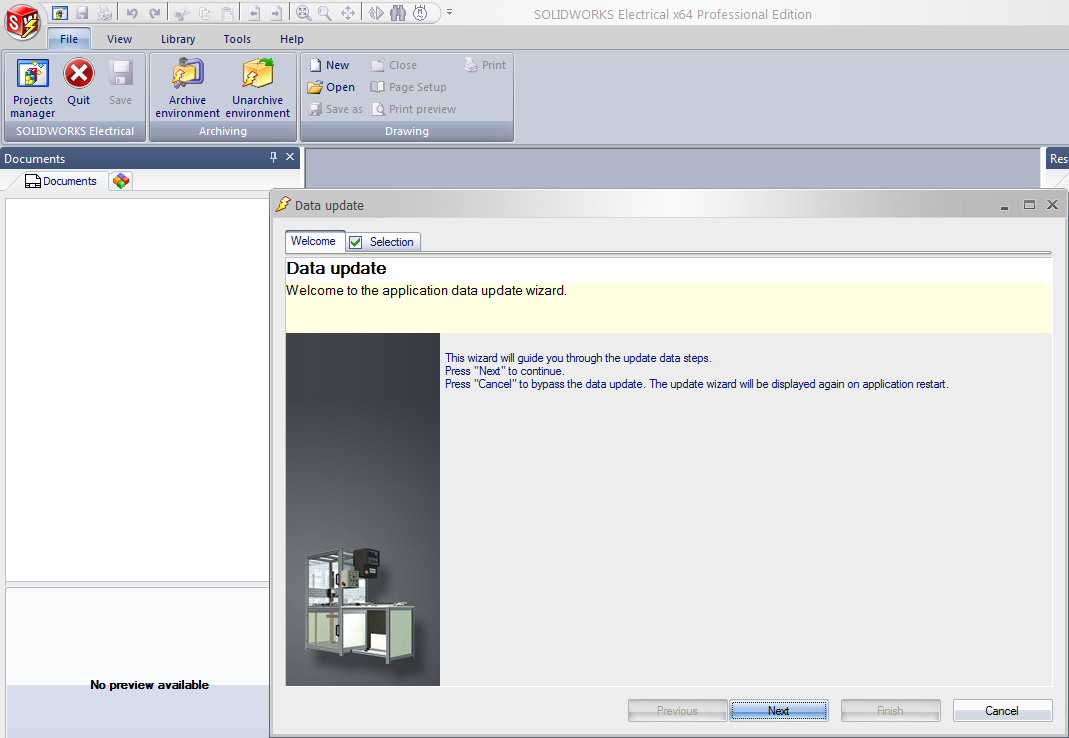Click the cut scissors icon
The image size is (1069, 738).
click(181, 13)
